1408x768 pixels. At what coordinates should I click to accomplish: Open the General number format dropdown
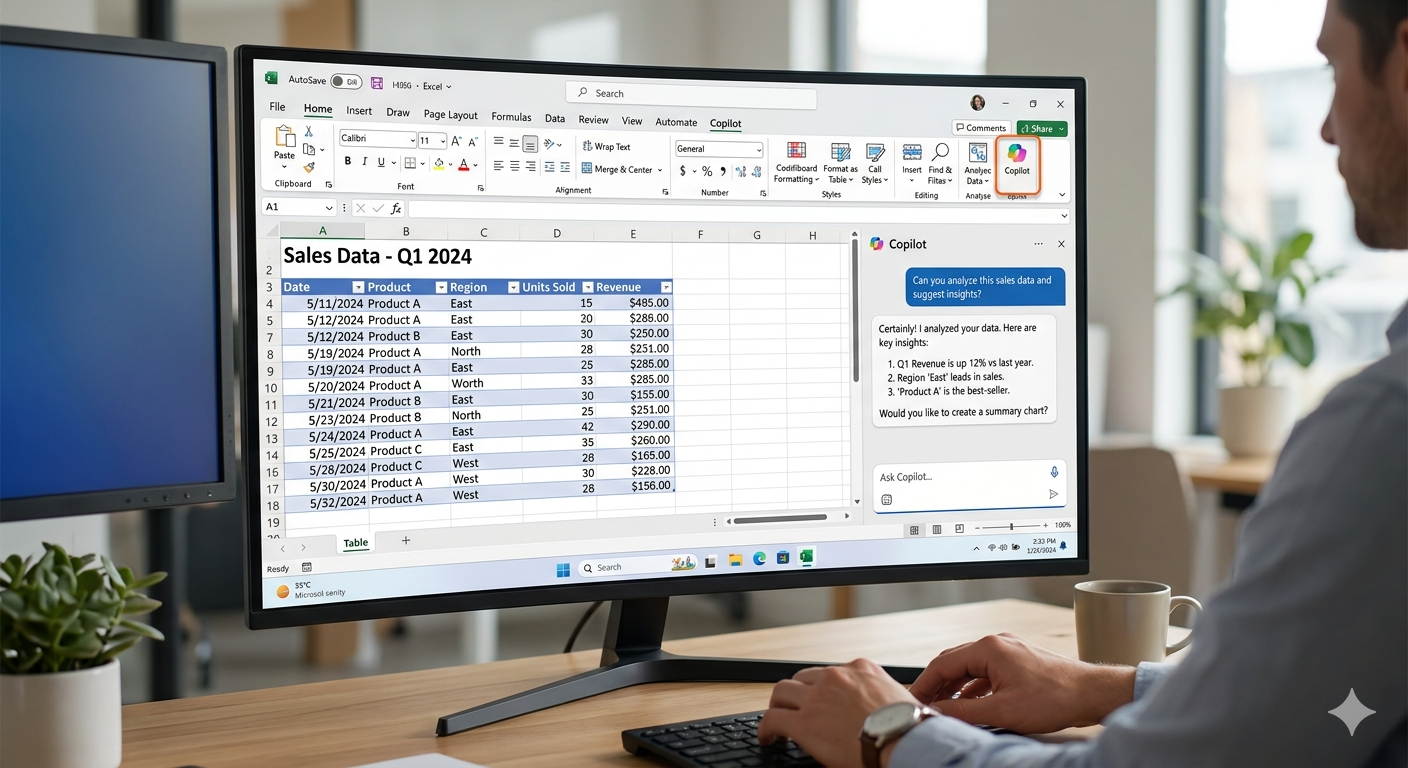pos(759,149)
